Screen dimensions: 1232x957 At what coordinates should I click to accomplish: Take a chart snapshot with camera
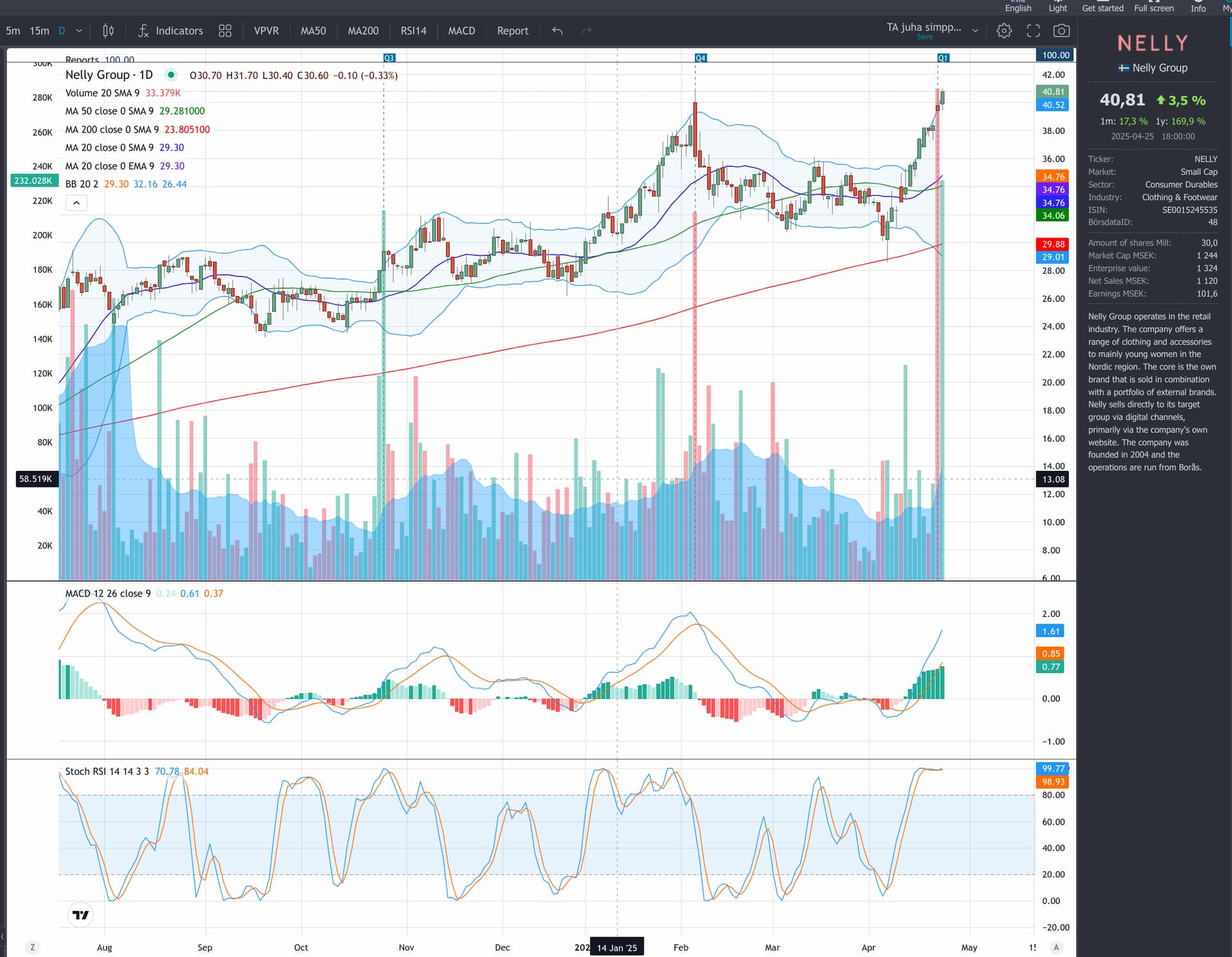pyautogui.click(x=1061, y=31)
